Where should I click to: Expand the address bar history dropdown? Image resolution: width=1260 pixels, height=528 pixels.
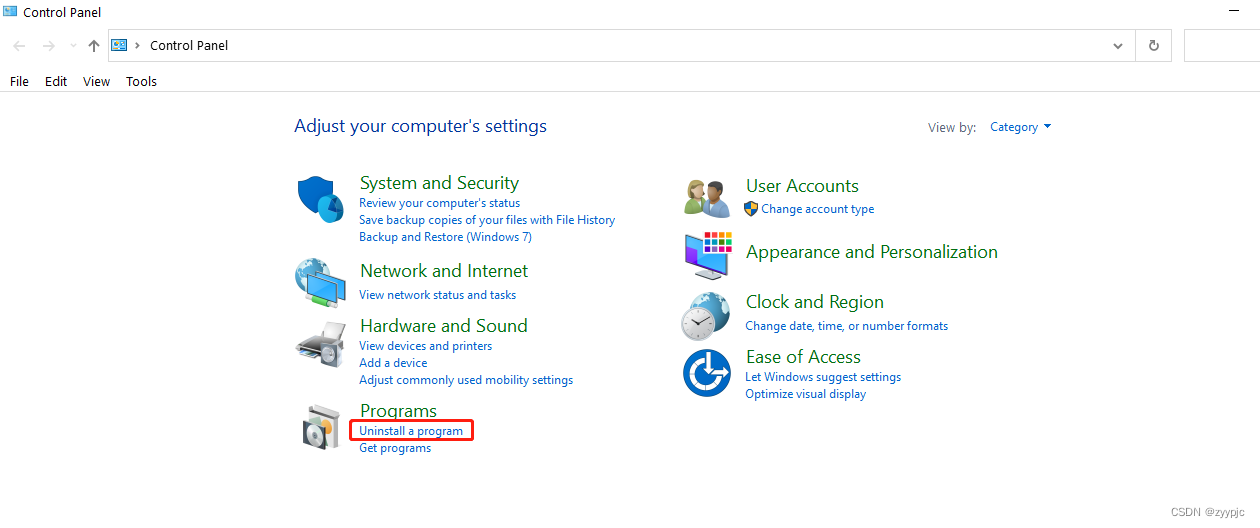coord(1118,46)
